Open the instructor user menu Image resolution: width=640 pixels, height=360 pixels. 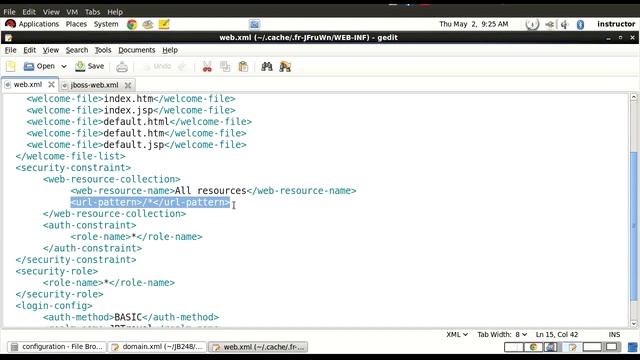click(x=616, y=24)
